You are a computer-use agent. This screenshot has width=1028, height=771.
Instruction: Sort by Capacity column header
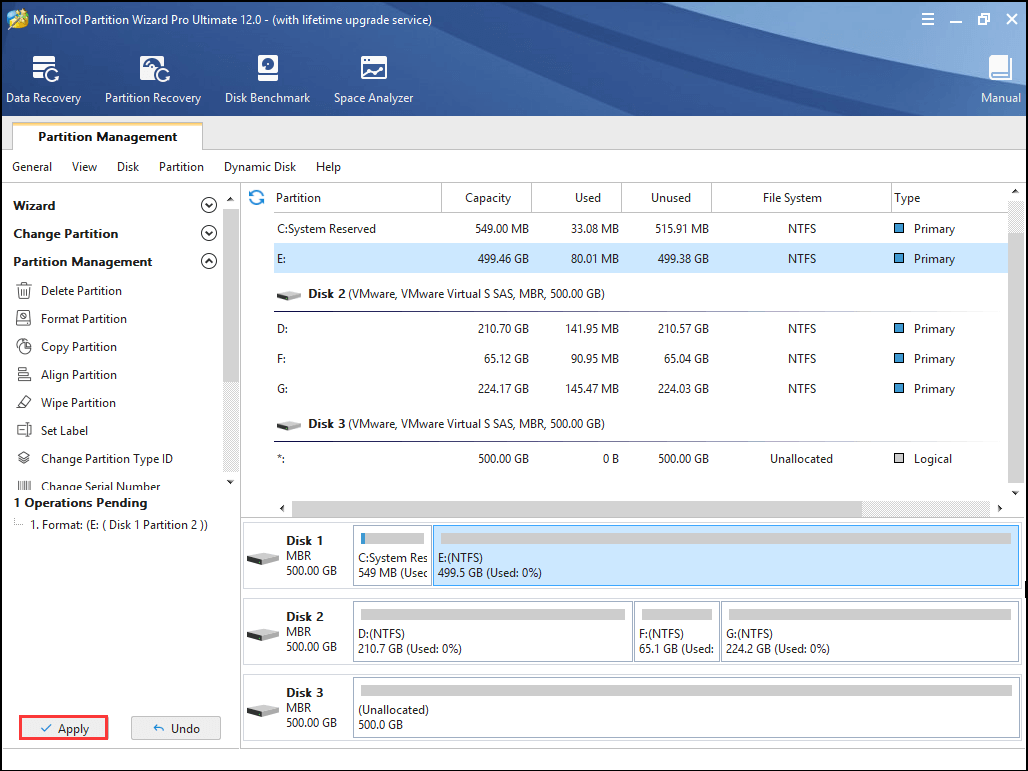[x=487, y=197]
